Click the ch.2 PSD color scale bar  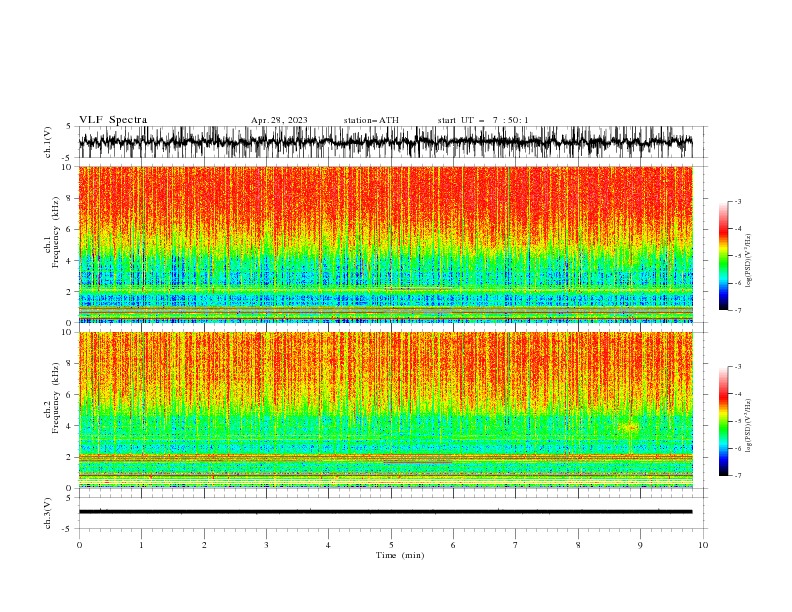tap(723, 421)
